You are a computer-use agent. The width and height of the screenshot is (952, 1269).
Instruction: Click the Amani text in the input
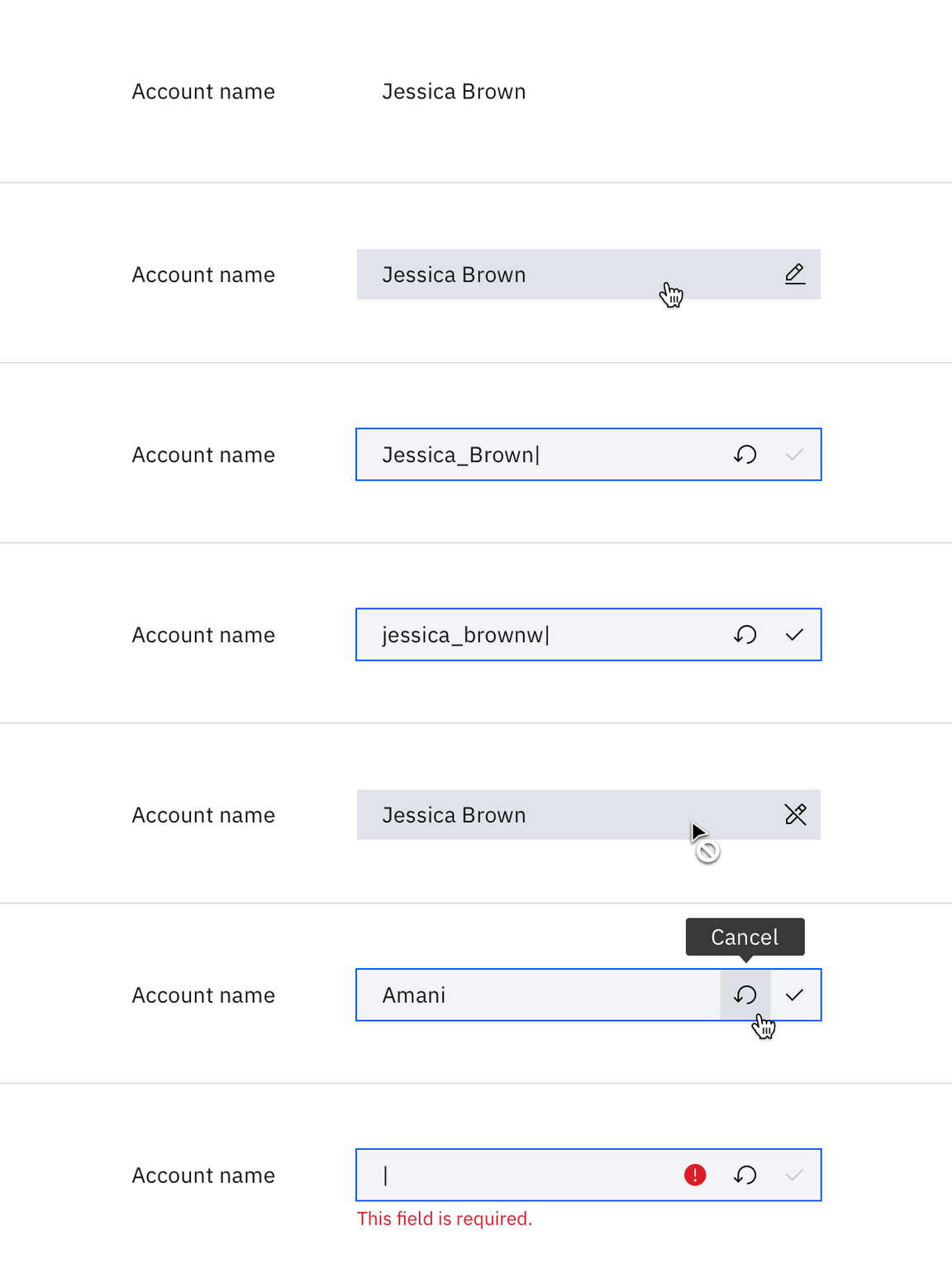pos(414,995)
